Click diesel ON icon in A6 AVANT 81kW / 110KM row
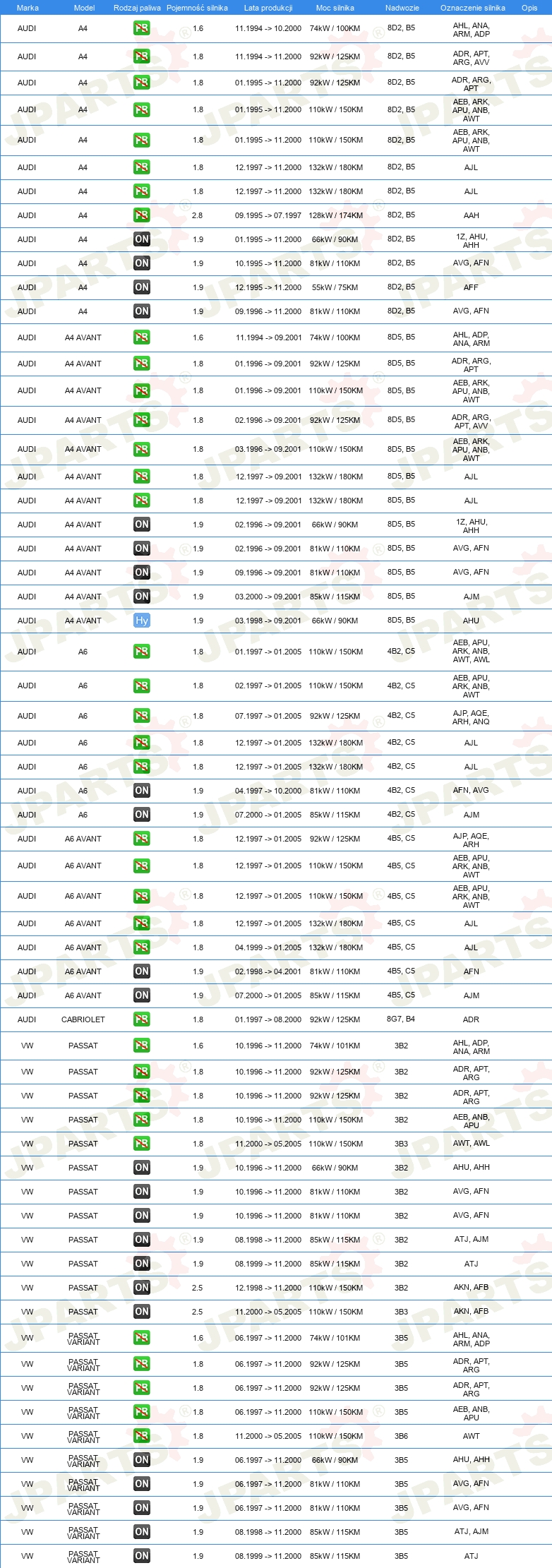 click(x=142, y=971)
